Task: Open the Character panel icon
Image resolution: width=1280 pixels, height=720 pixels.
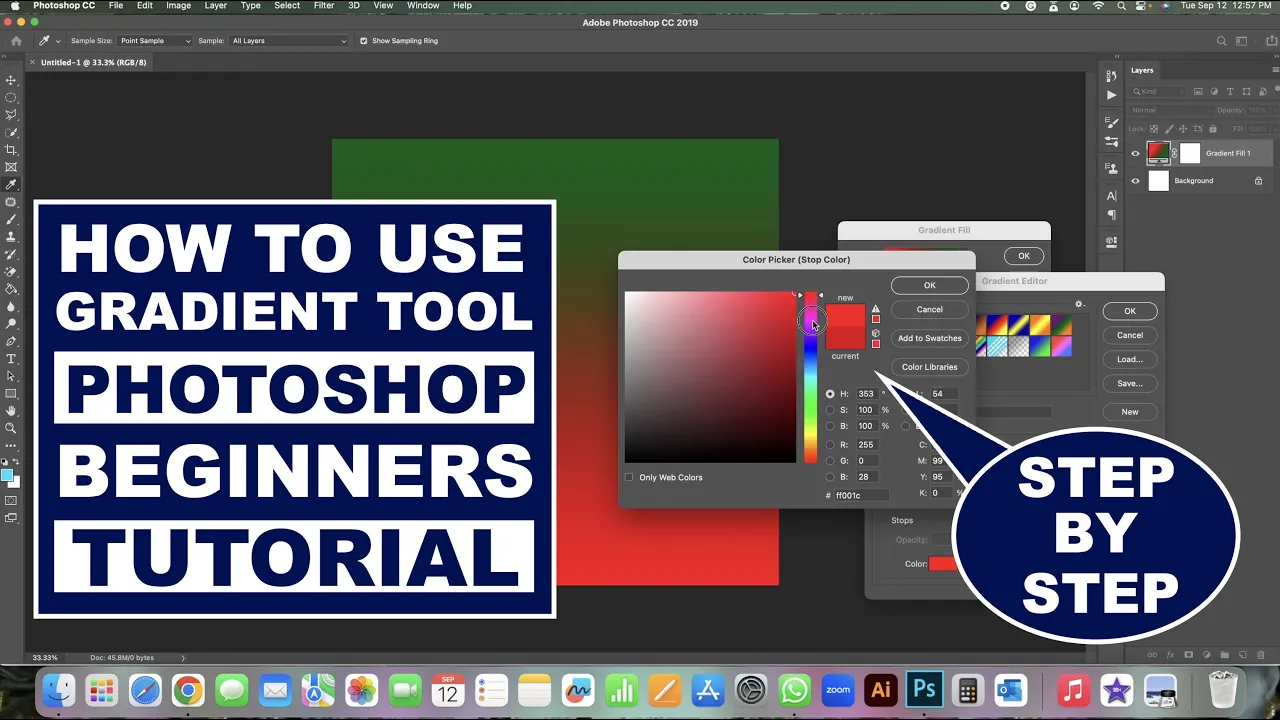Action: (1111, 196)
